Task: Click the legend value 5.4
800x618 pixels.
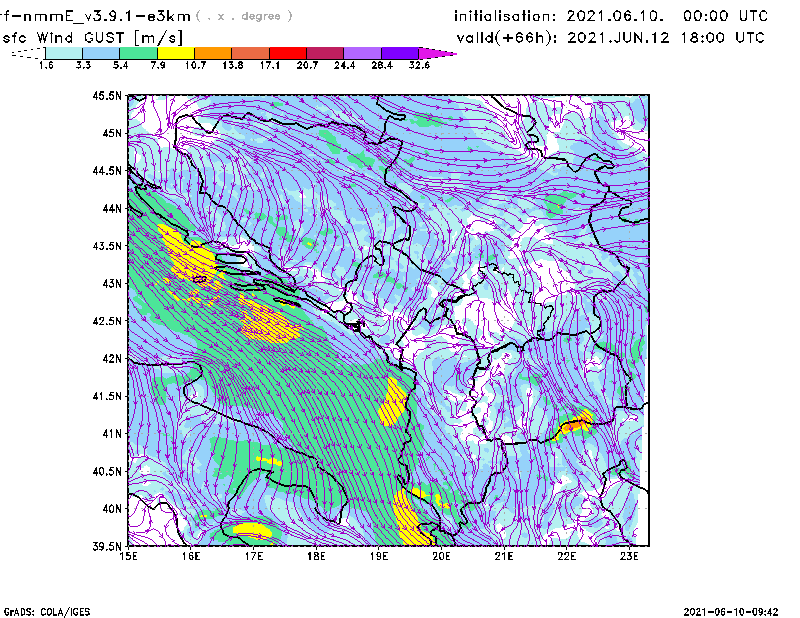Action: point(120,65)
